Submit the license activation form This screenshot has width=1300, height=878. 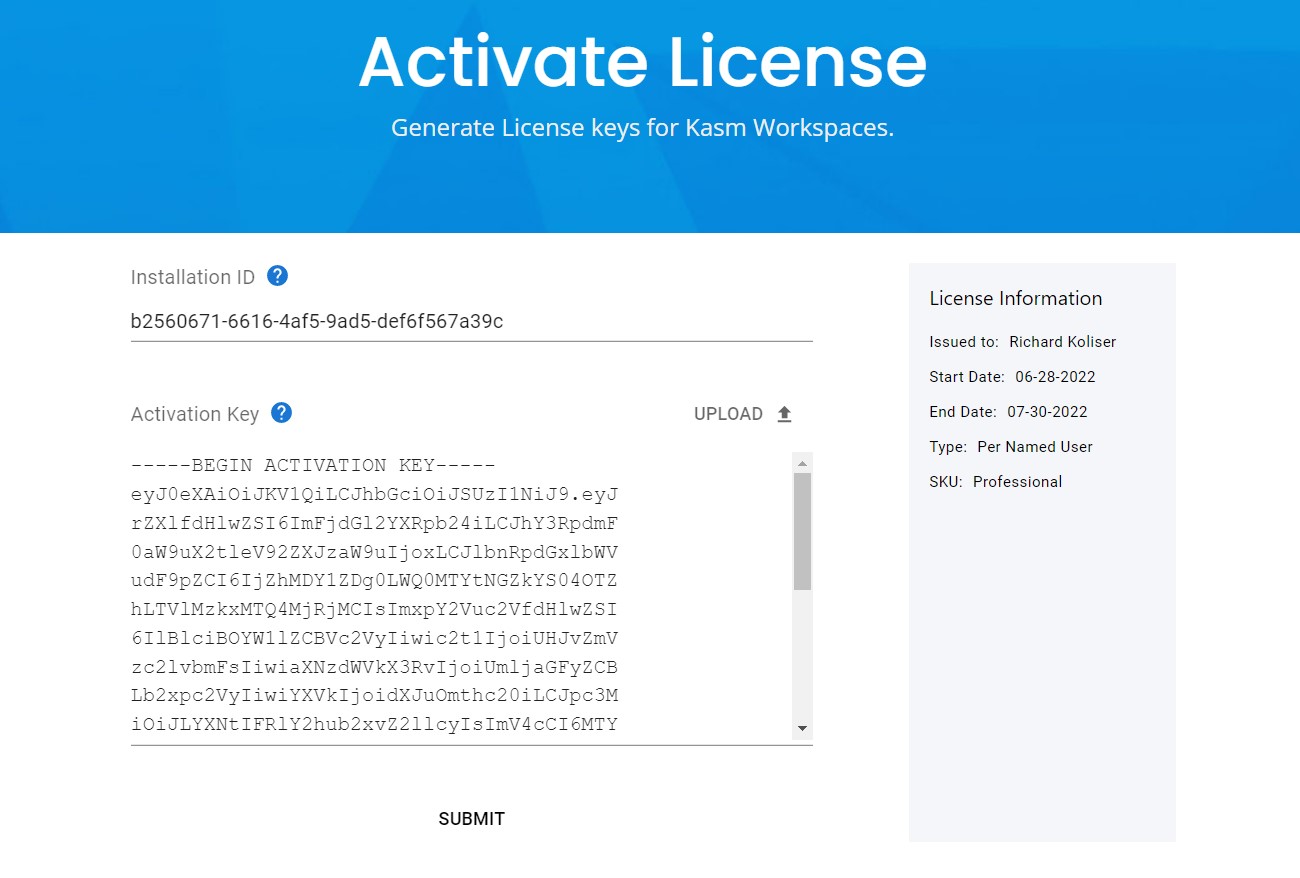(471, 819)
